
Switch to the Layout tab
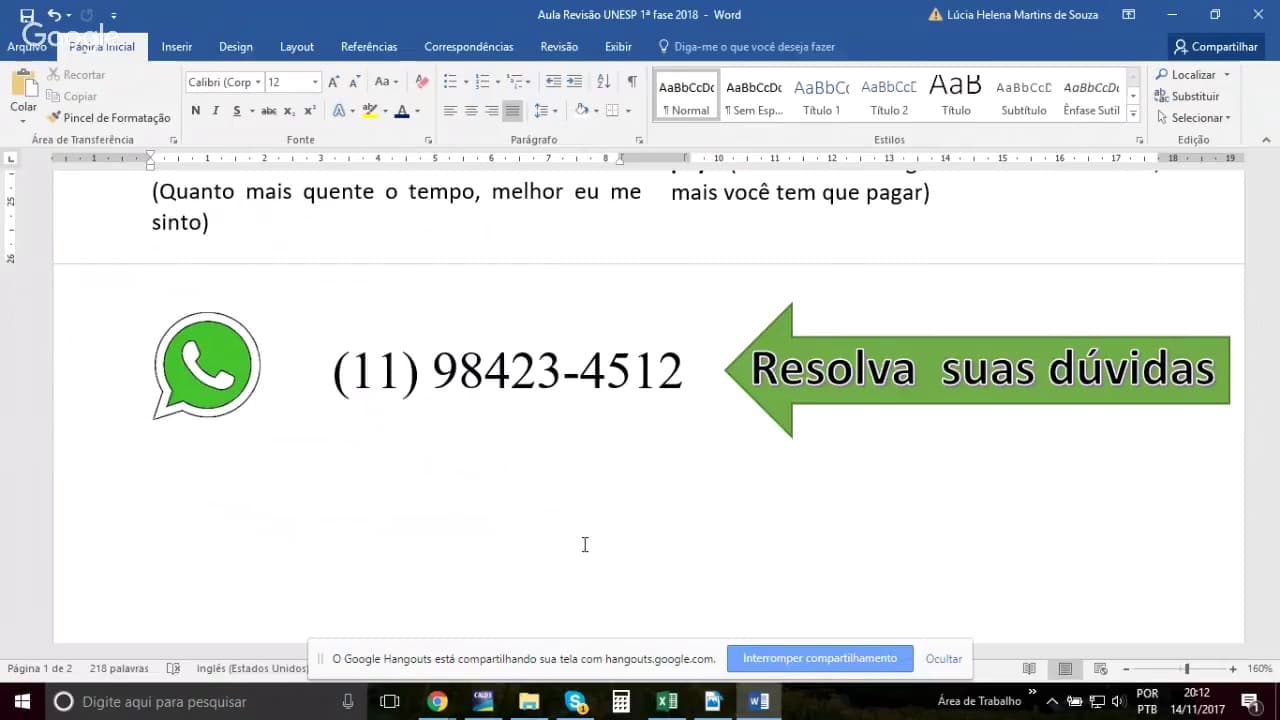point(297,47)
